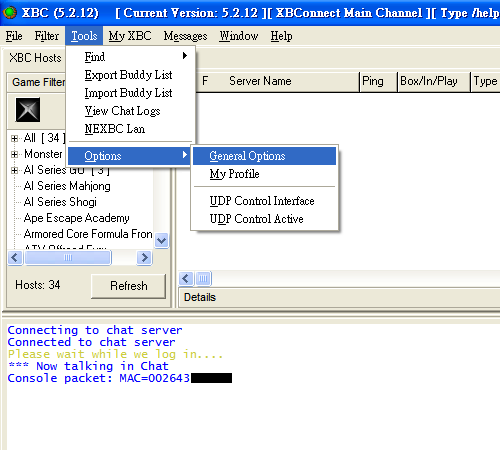
Task: Select View Chat Logs
Action: coord(131,111)
